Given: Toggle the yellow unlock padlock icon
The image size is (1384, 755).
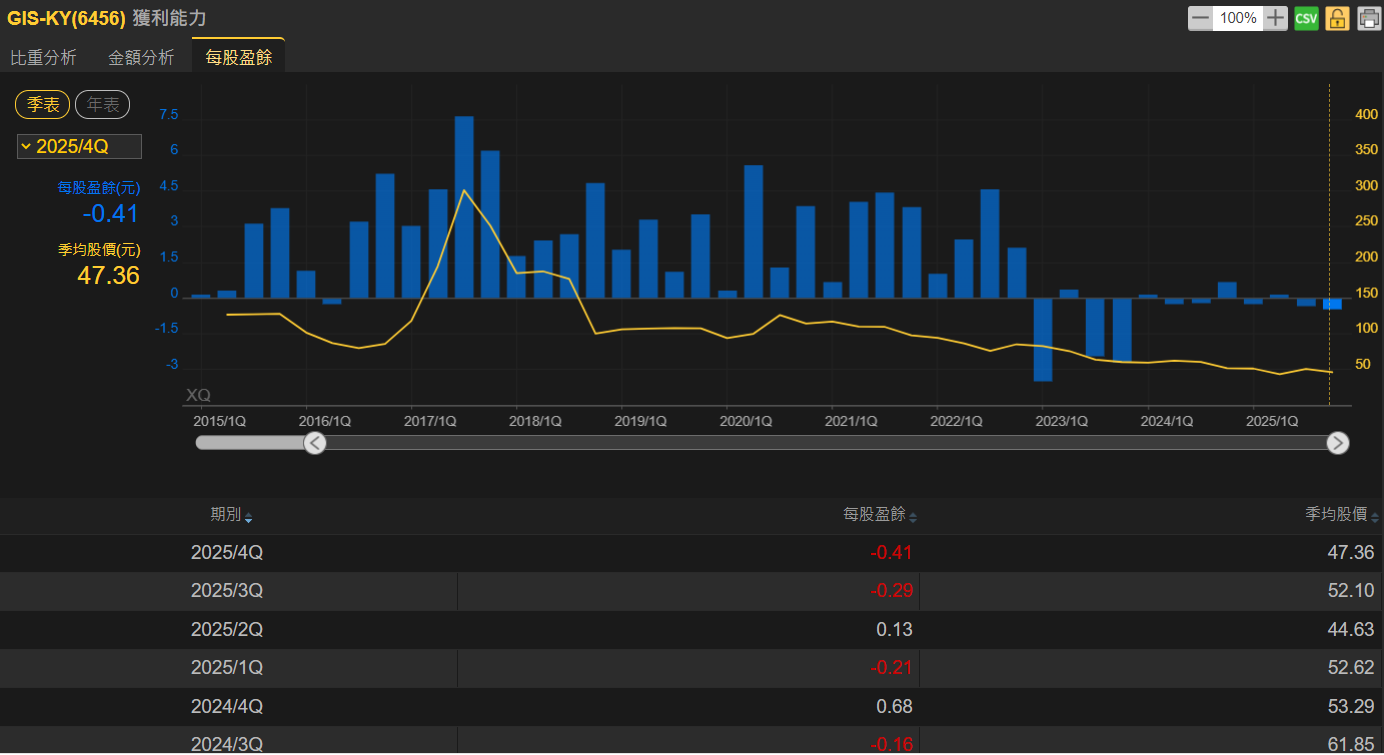Looking at the screenshot, I should (x=1337, y=18).
